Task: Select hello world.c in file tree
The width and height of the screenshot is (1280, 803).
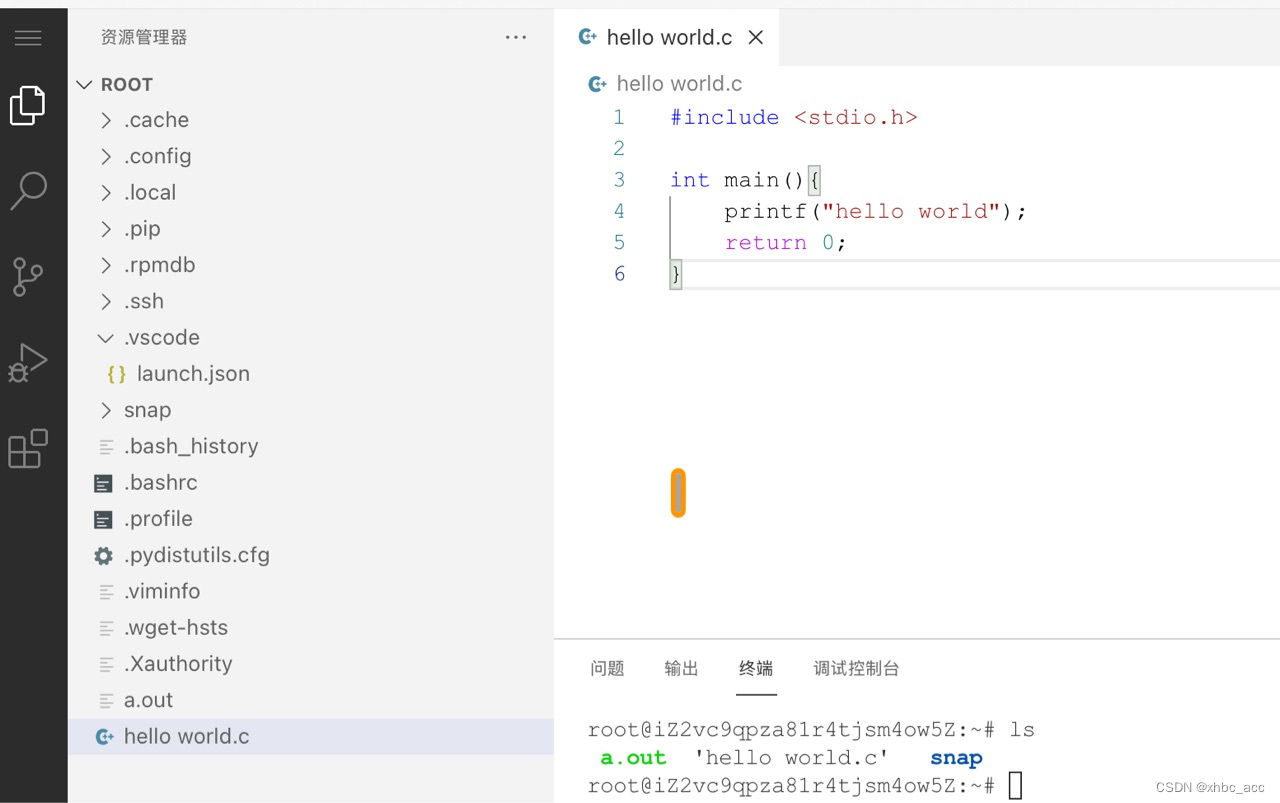Action: point(310,737)
